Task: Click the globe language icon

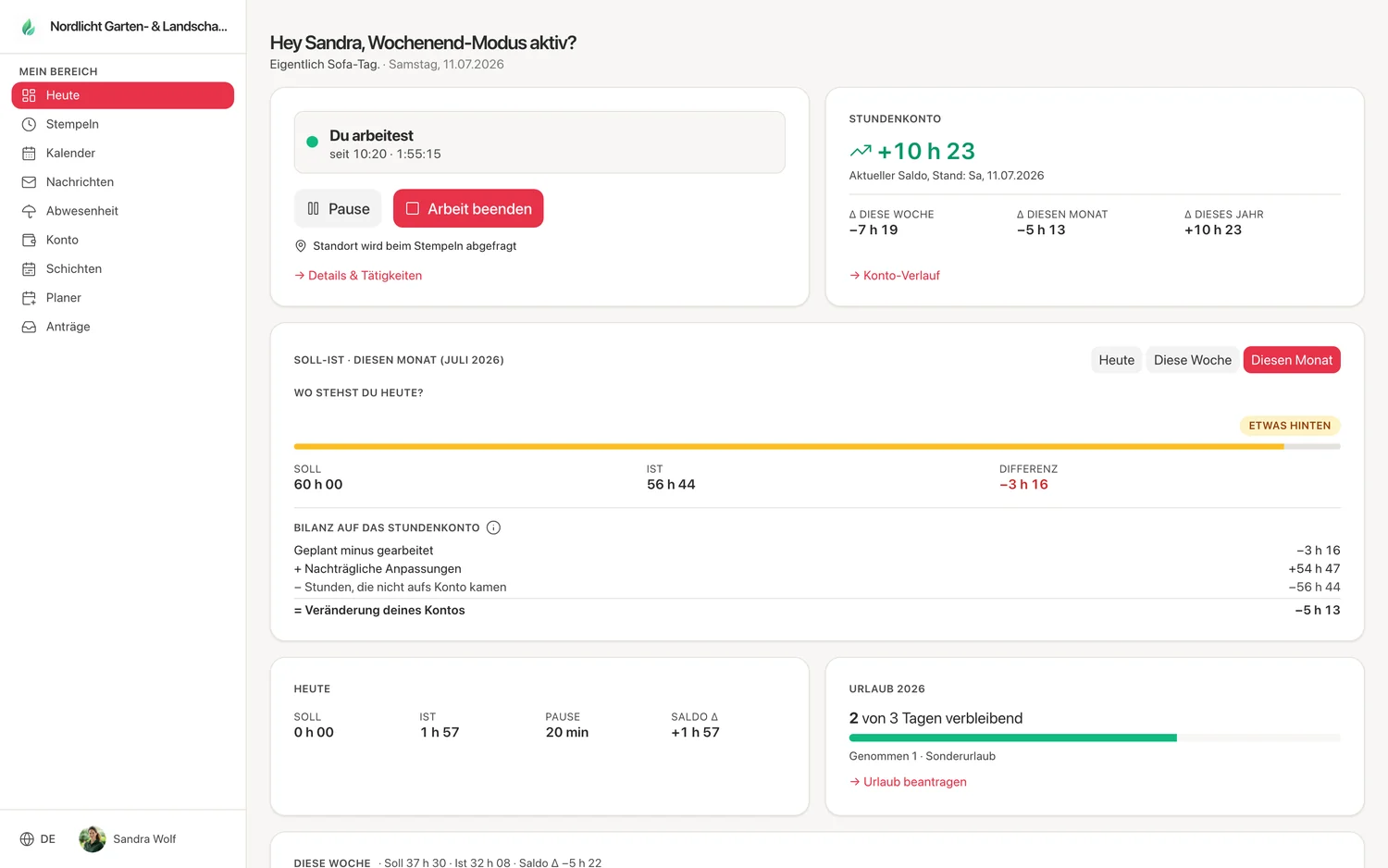Action: [x=27, y=839]
